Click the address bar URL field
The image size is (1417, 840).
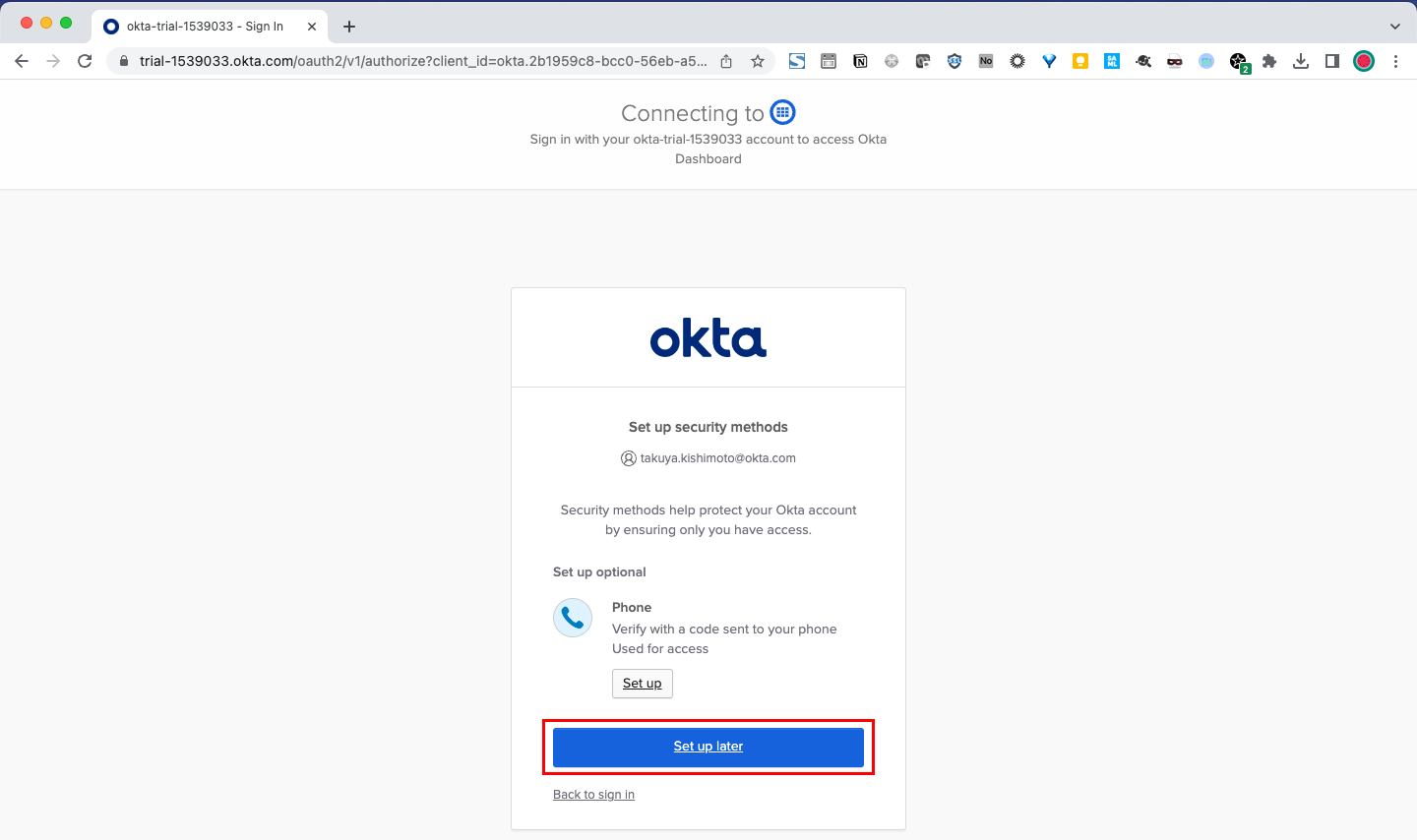(x=423, y=61)
